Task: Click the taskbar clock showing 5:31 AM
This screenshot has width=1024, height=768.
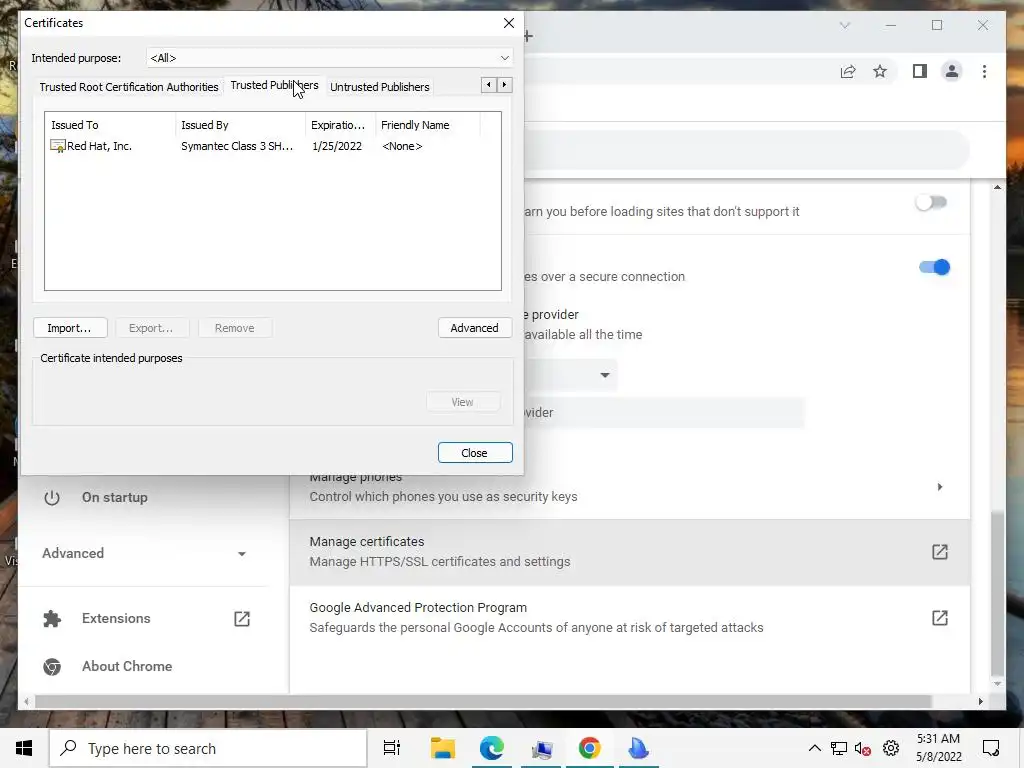Action: 938,748
